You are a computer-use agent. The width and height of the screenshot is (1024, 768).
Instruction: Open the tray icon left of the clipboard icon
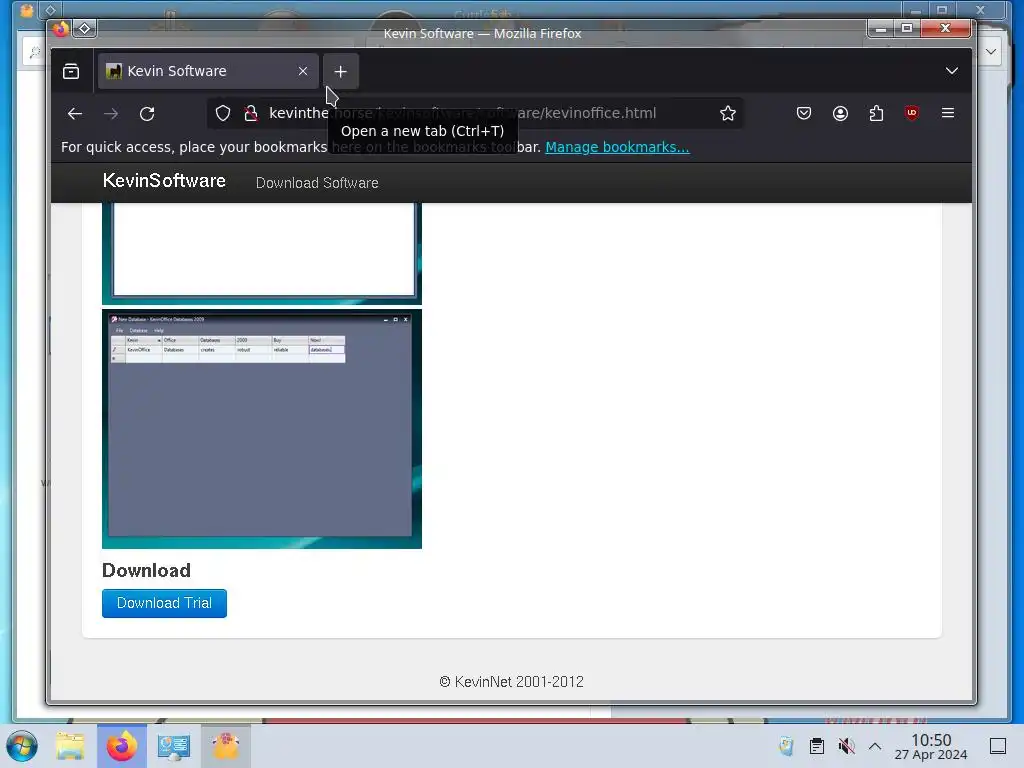click(786, 746)
